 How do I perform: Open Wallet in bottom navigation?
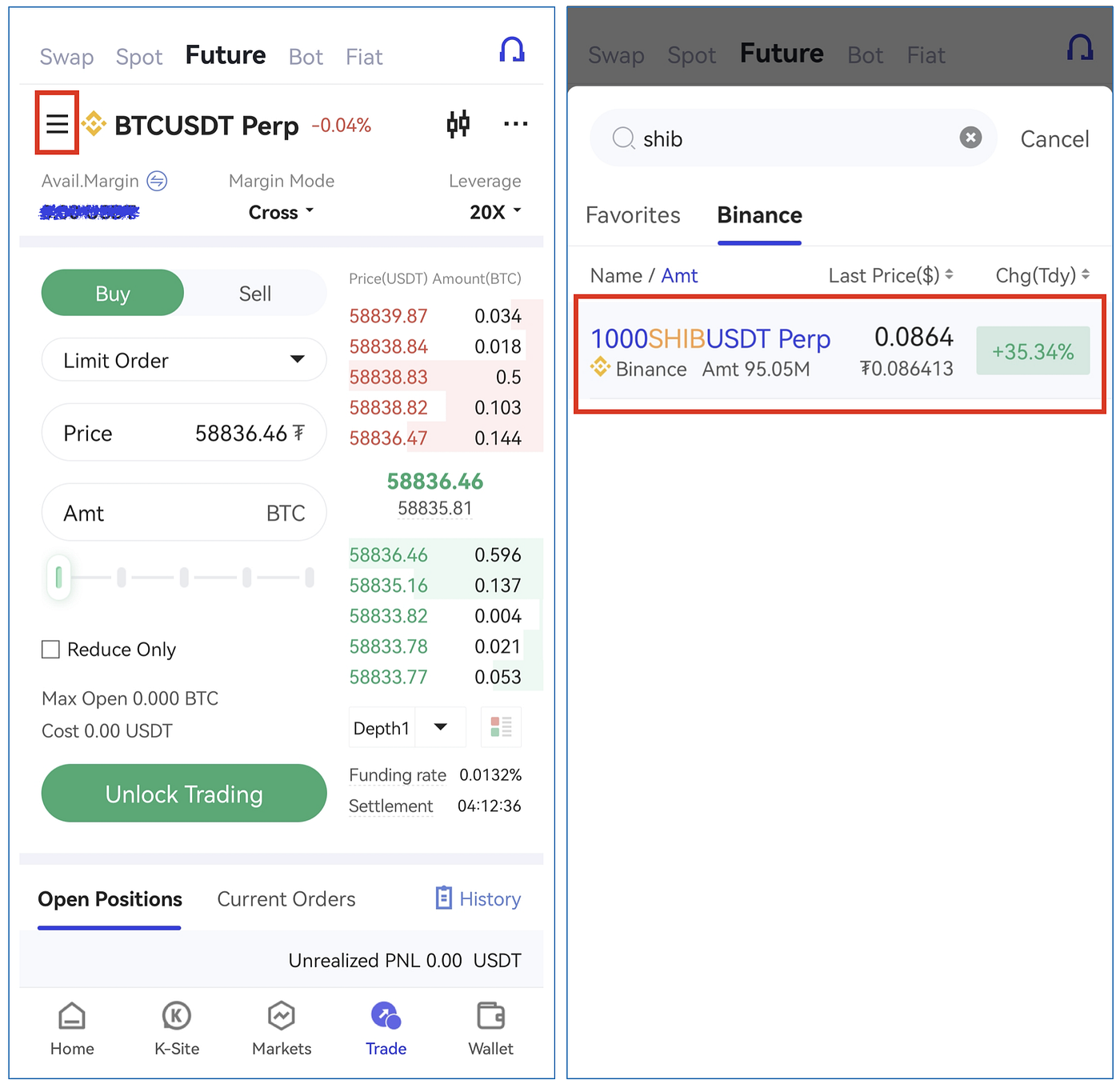point(491,1029)
